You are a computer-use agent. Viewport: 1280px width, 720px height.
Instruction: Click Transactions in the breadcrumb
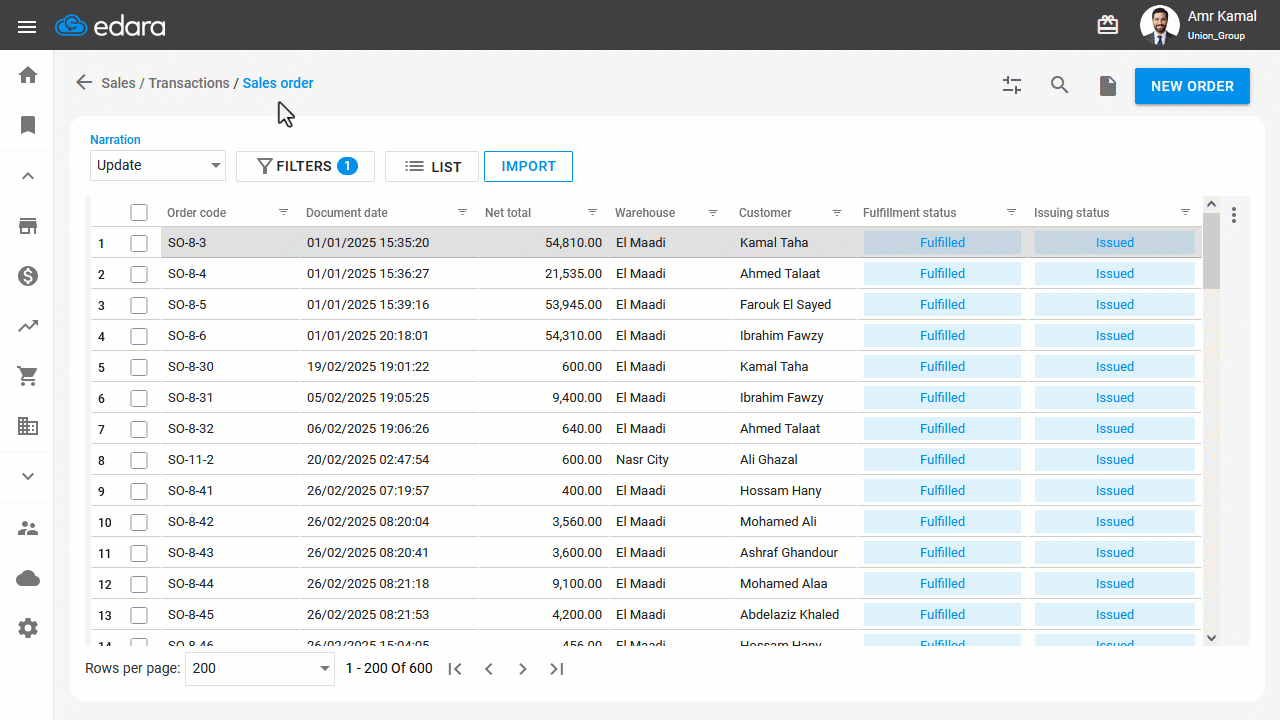189,83
